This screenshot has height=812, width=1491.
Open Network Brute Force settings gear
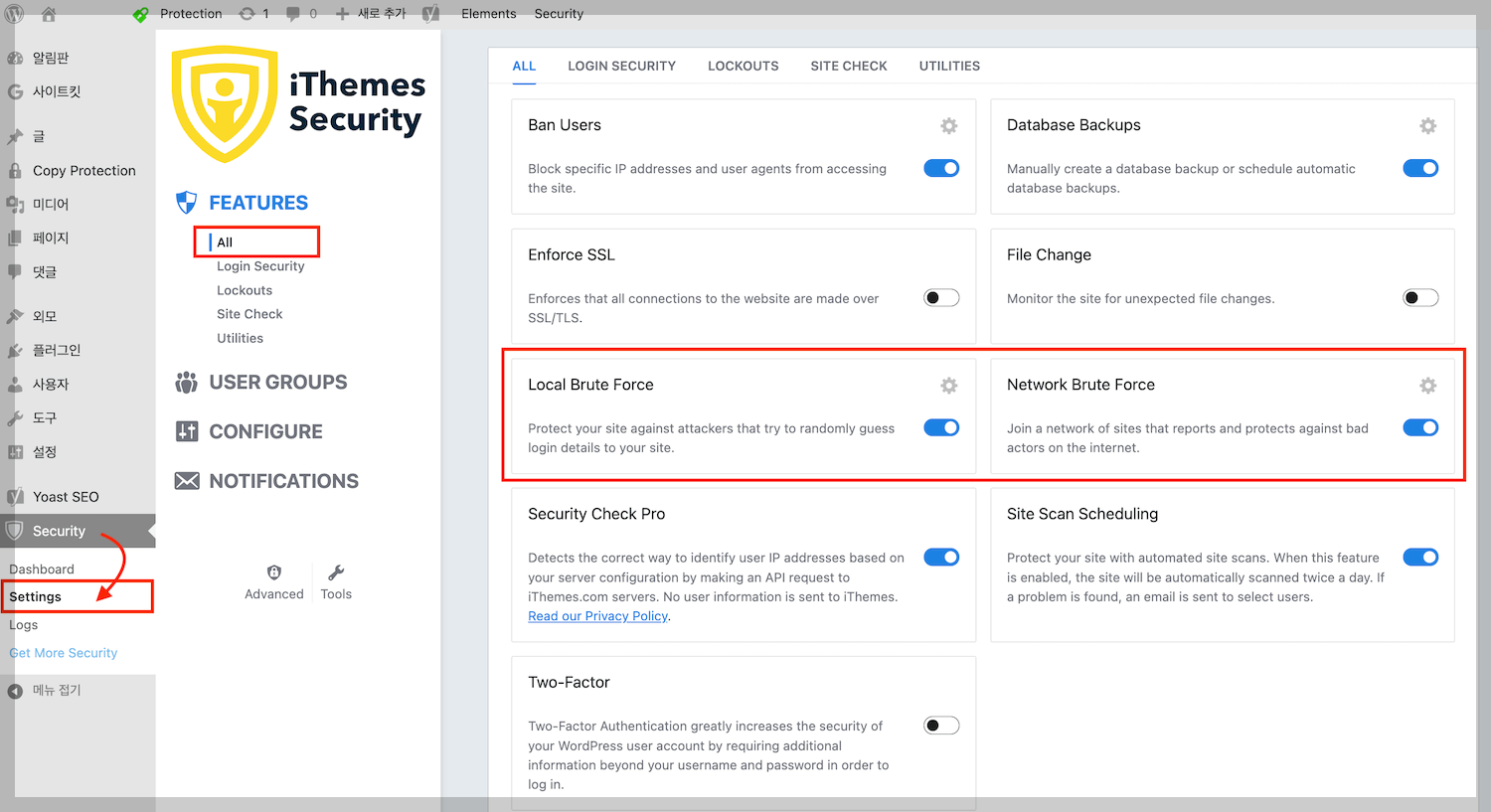pyautogui.click(x=1427, y=386)
